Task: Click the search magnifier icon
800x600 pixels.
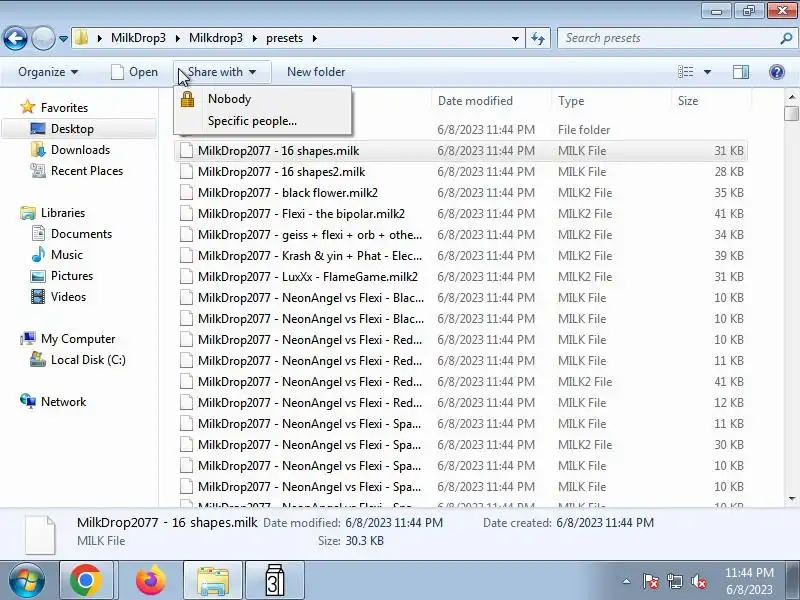Action: (787, 38)
